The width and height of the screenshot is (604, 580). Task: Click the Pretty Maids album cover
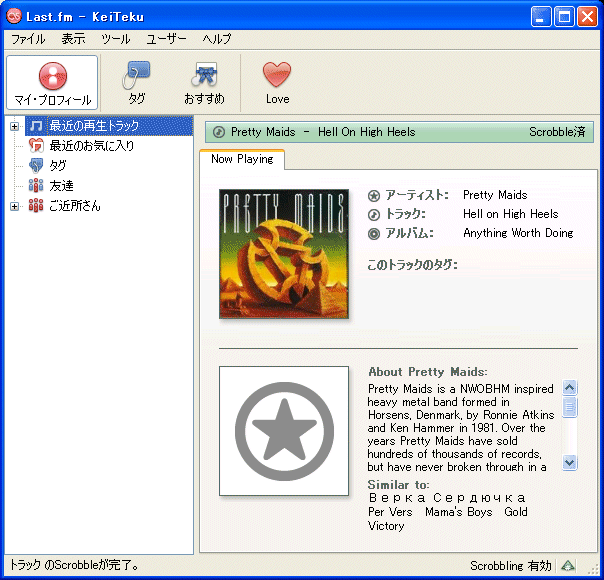(284, 254)
